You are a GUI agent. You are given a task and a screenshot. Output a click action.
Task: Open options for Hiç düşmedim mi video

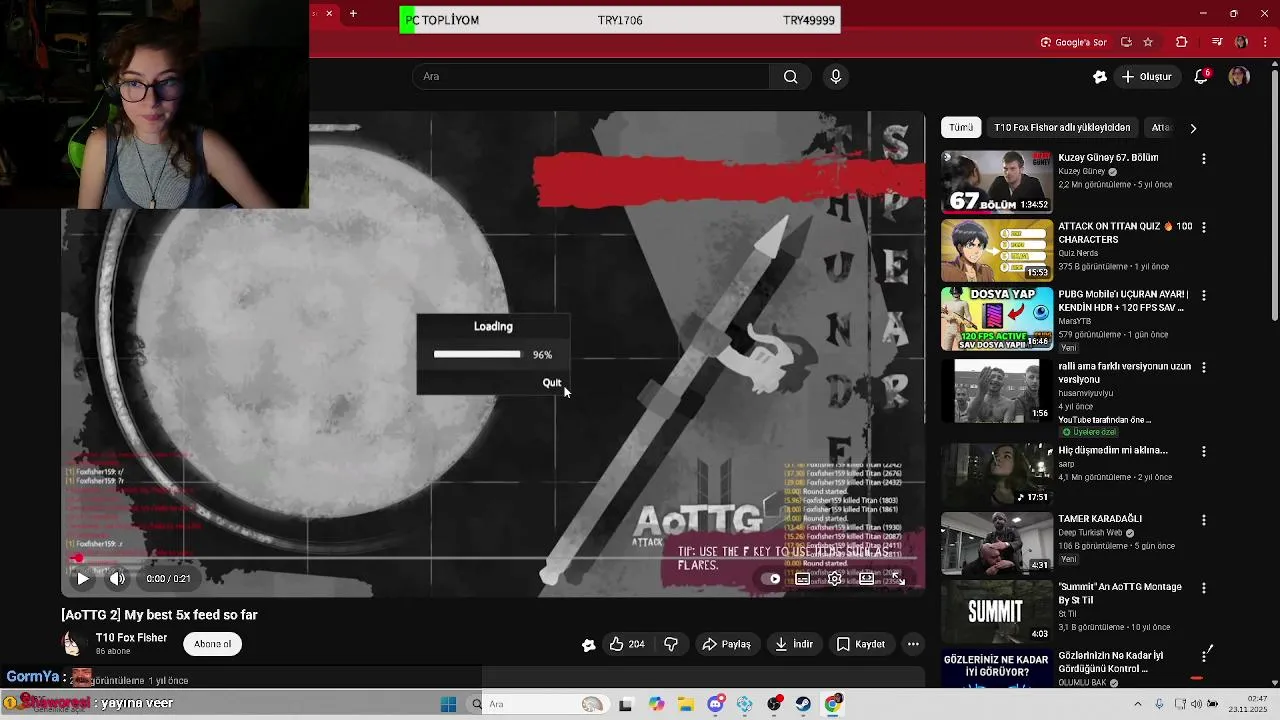point(1204,452)
